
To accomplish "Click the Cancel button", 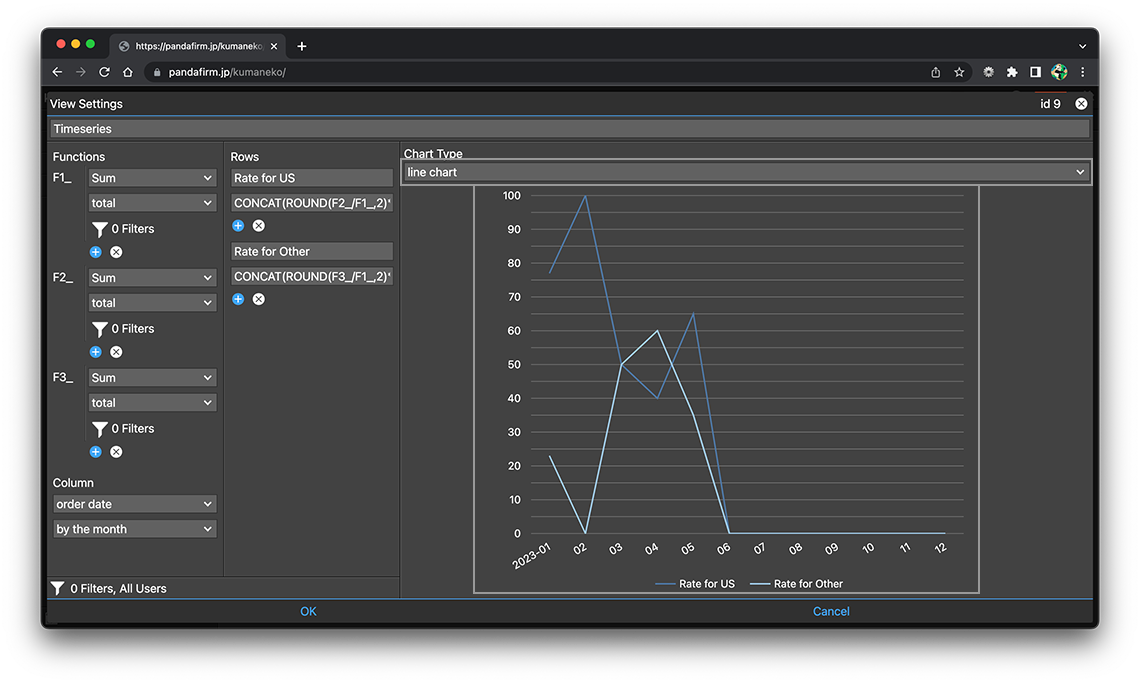I will pyautogui.click(x=831, y=611).
